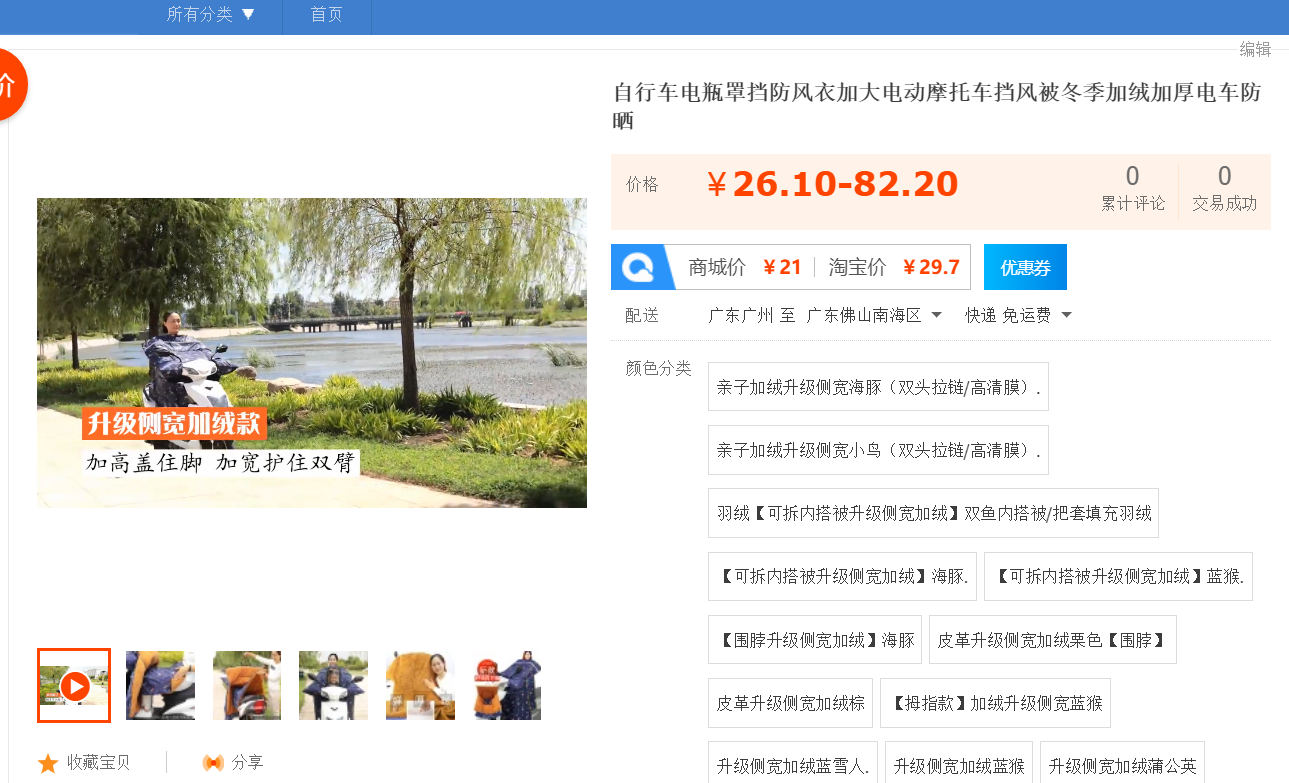
Task: View the second product thumbnail image
Action: (x=160, y=686)
